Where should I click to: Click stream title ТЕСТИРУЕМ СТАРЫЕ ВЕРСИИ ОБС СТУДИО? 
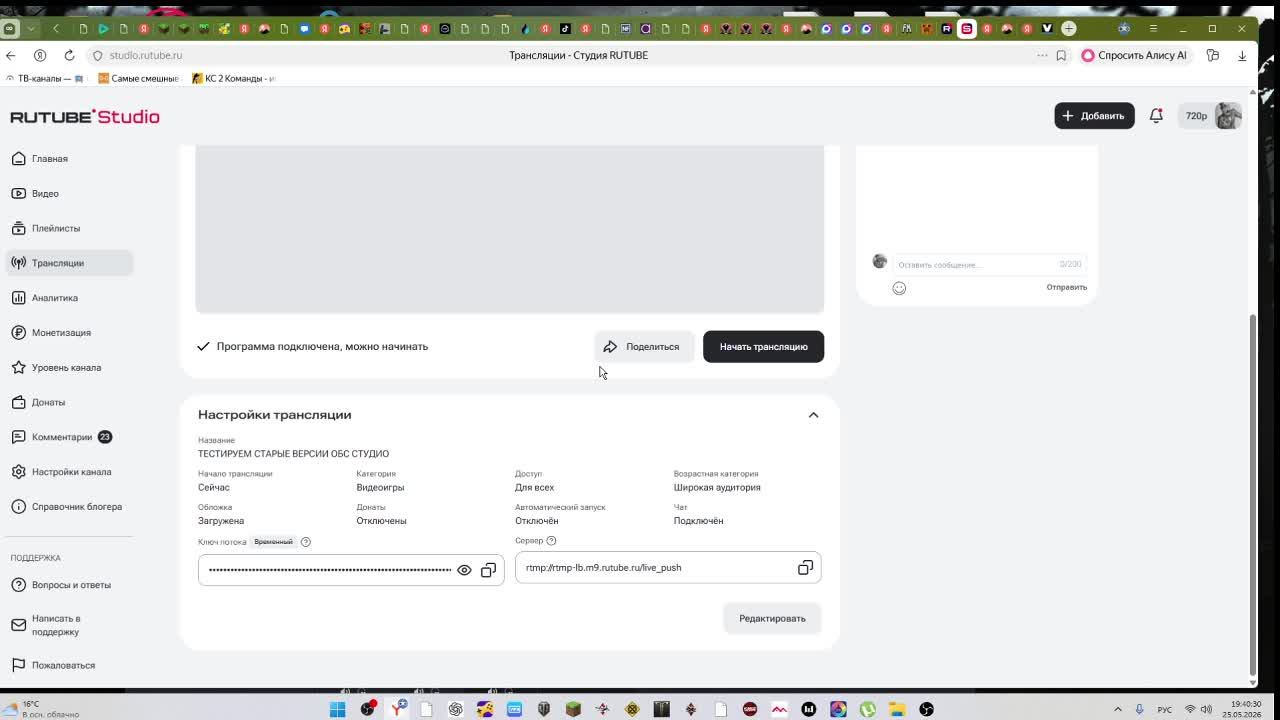[293, 454]
